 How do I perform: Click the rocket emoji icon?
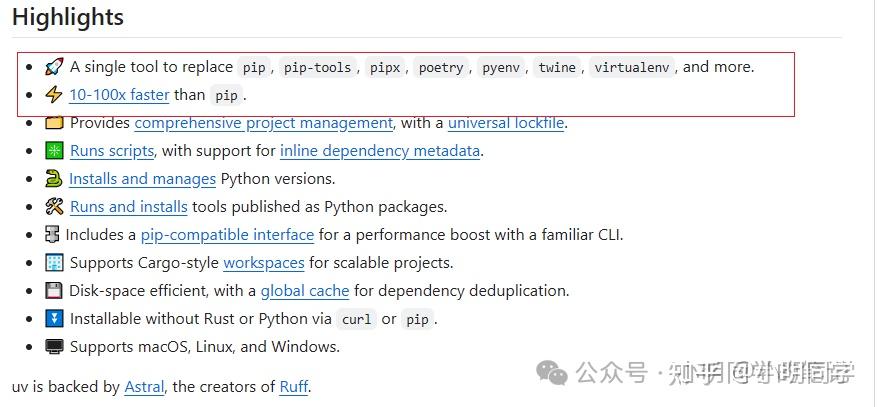point(54,67)
